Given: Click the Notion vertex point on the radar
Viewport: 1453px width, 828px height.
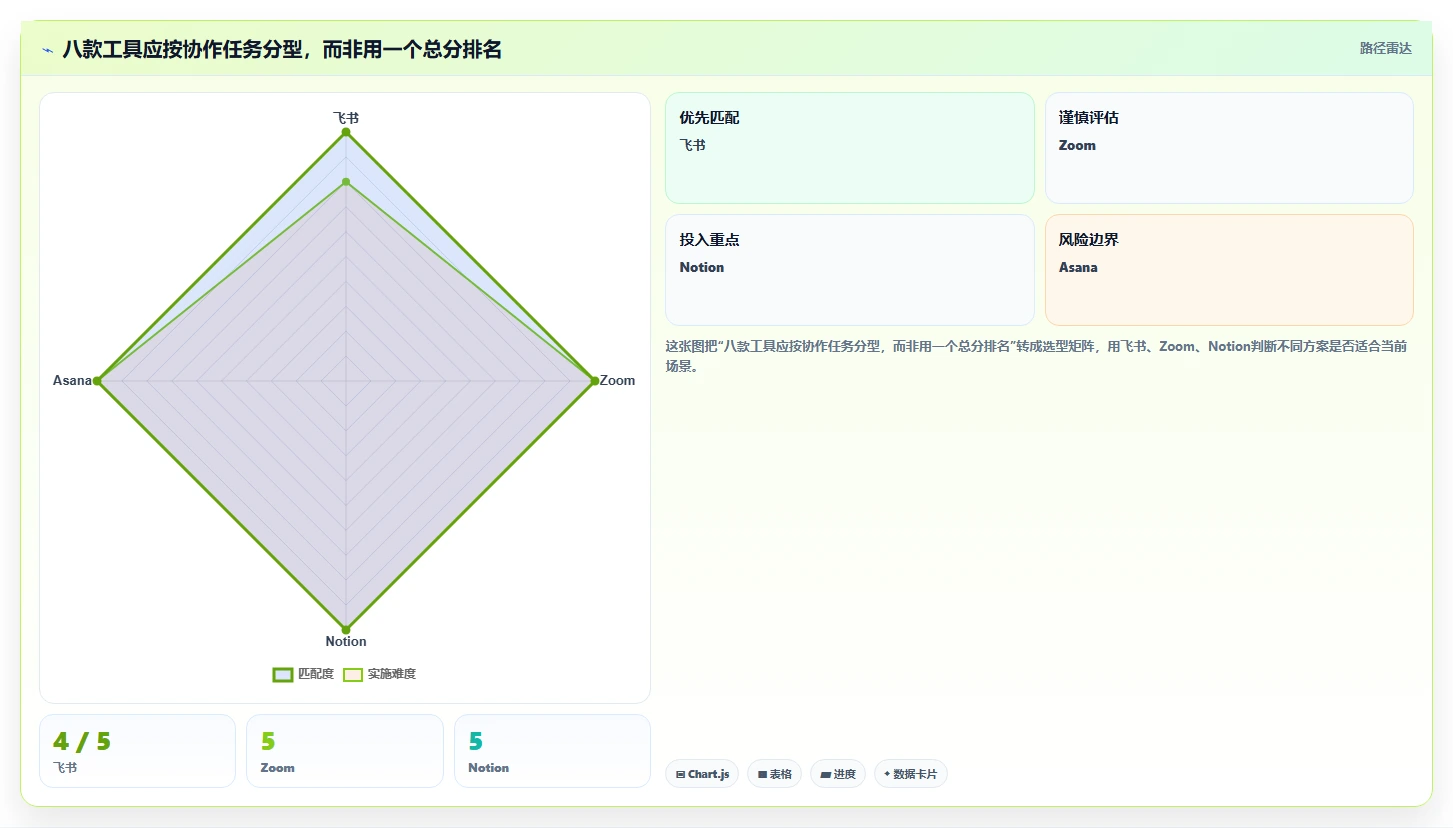Looking at the screenshot, I should tap(346, 629).
